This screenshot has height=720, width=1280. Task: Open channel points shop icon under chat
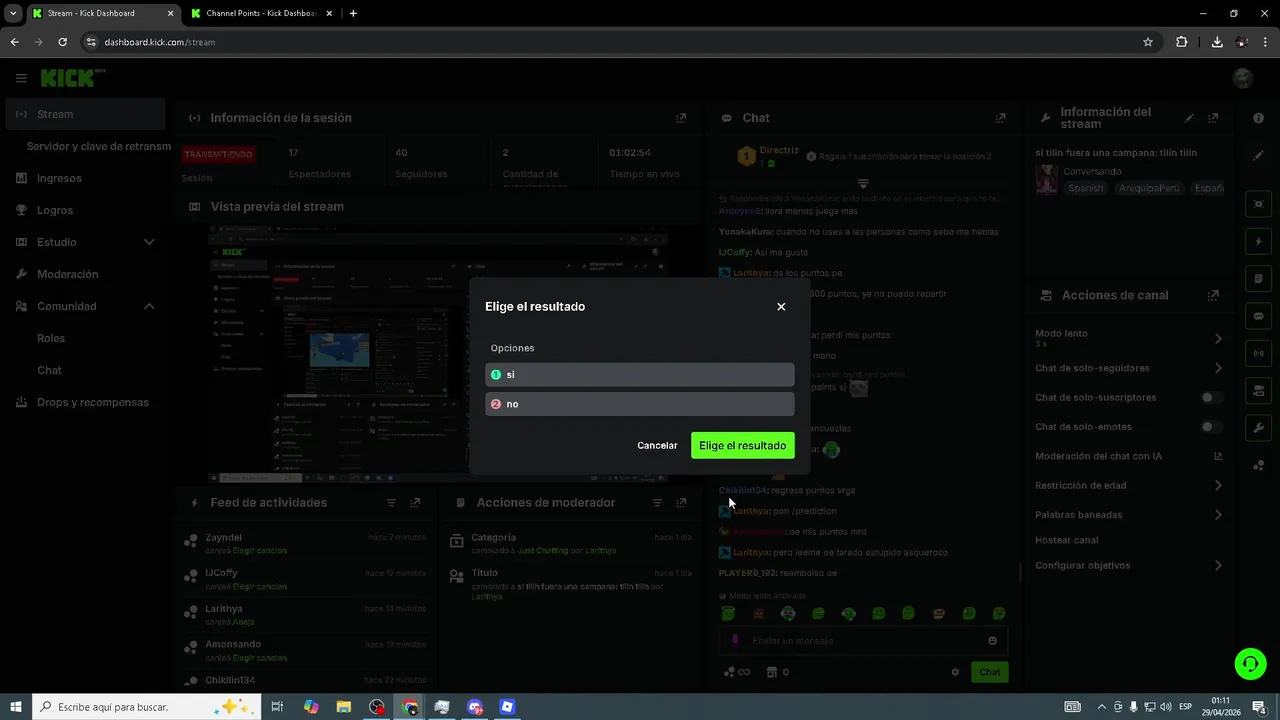point(771,672)
